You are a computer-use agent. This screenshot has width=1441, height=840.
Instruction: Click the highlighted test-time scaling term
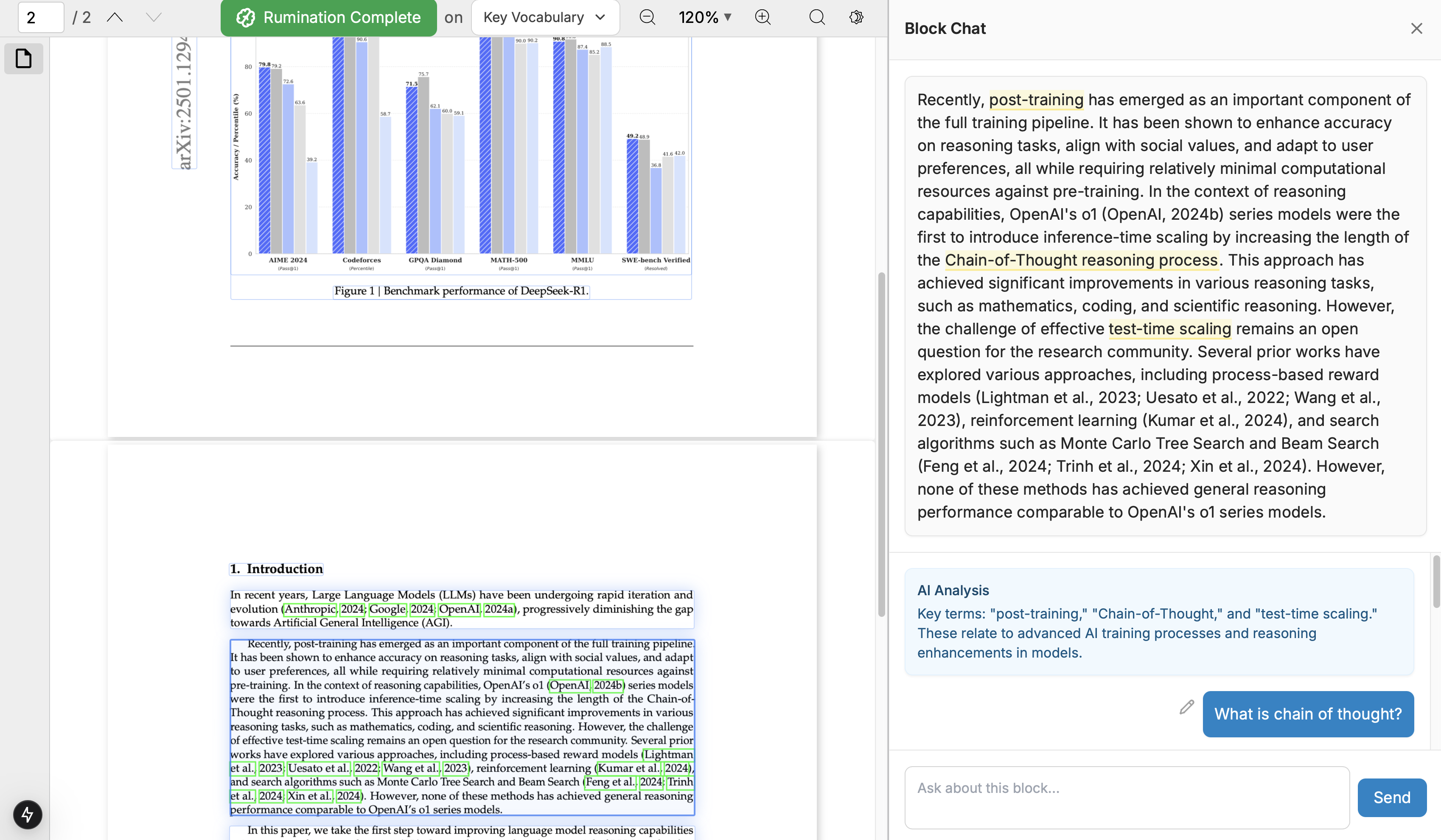[x=1169, y=329]
